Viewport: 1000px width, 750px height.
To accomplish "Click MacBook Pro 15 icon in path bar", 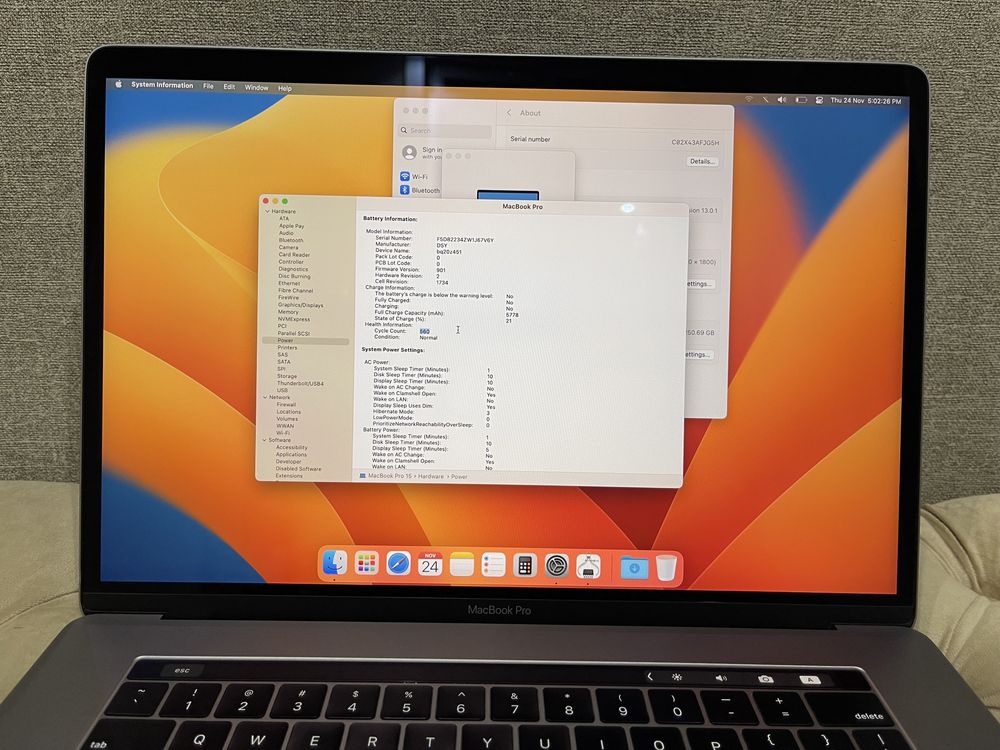I will click(362, 476).
